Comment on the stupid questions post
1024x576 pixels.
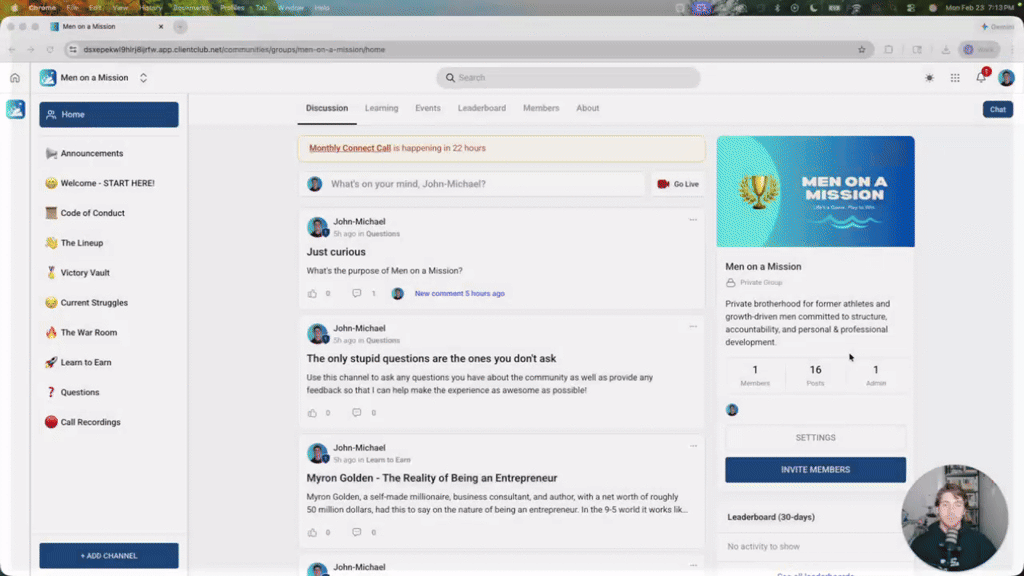click(357, 413)
